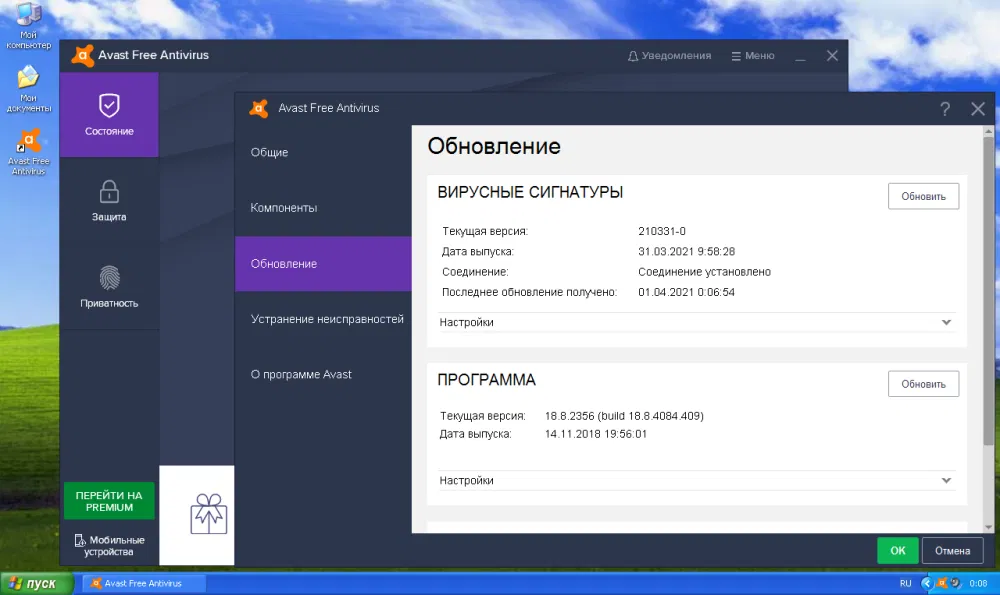Click the release date 14.11.2018 19:56:01
Screen dimensions: 1000x595
(596, 434)
